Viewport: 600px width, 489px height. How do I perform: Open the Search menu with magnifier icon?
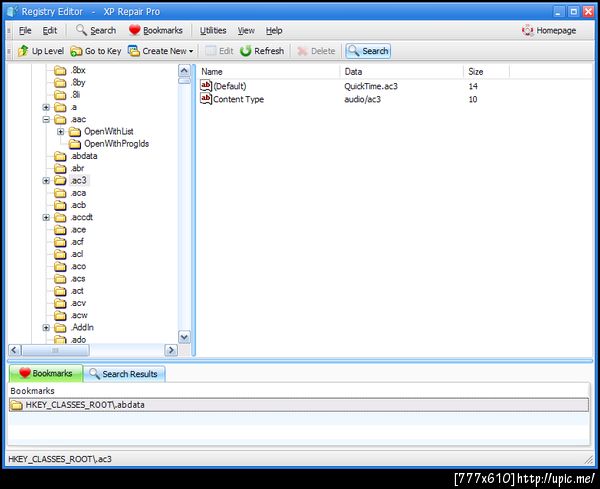(96, 30)
